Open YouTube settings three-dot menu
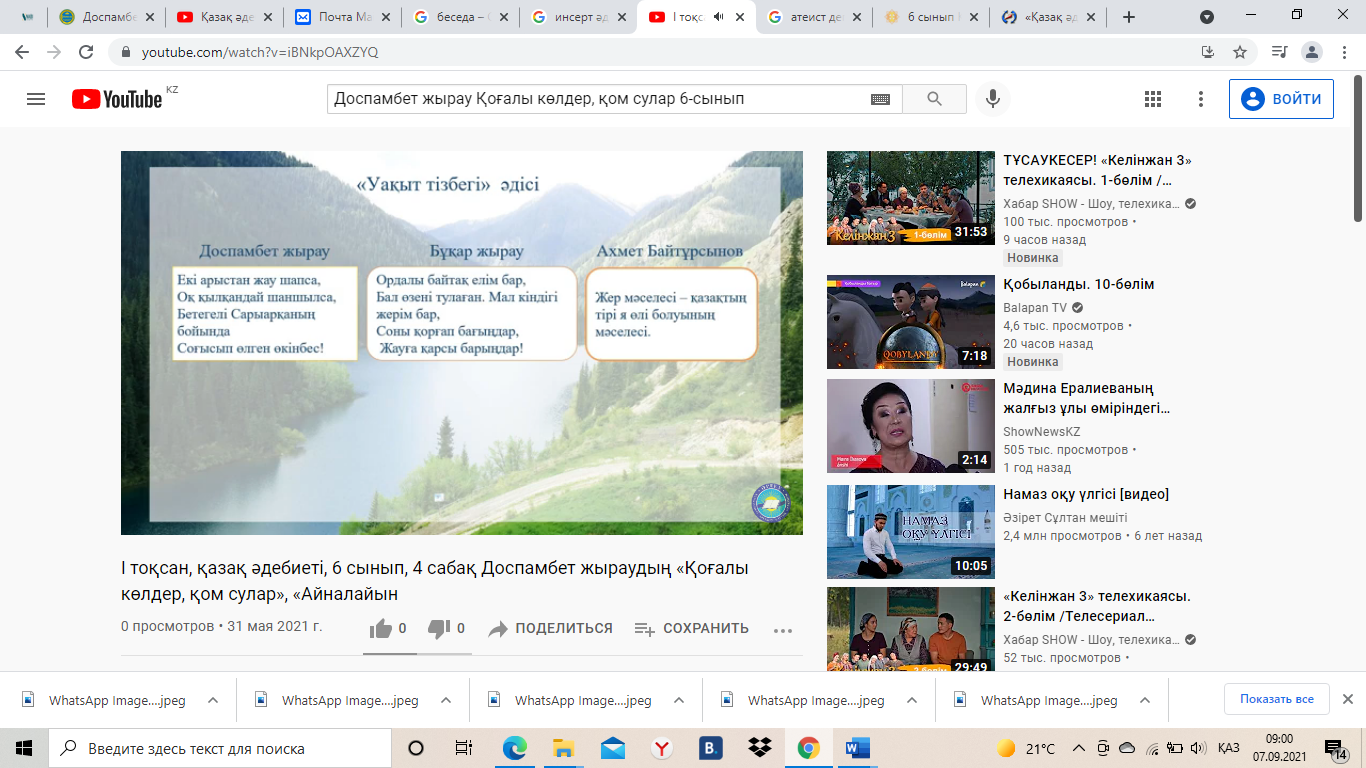This screenshot has width=1366, height=768. (1201, 99)
